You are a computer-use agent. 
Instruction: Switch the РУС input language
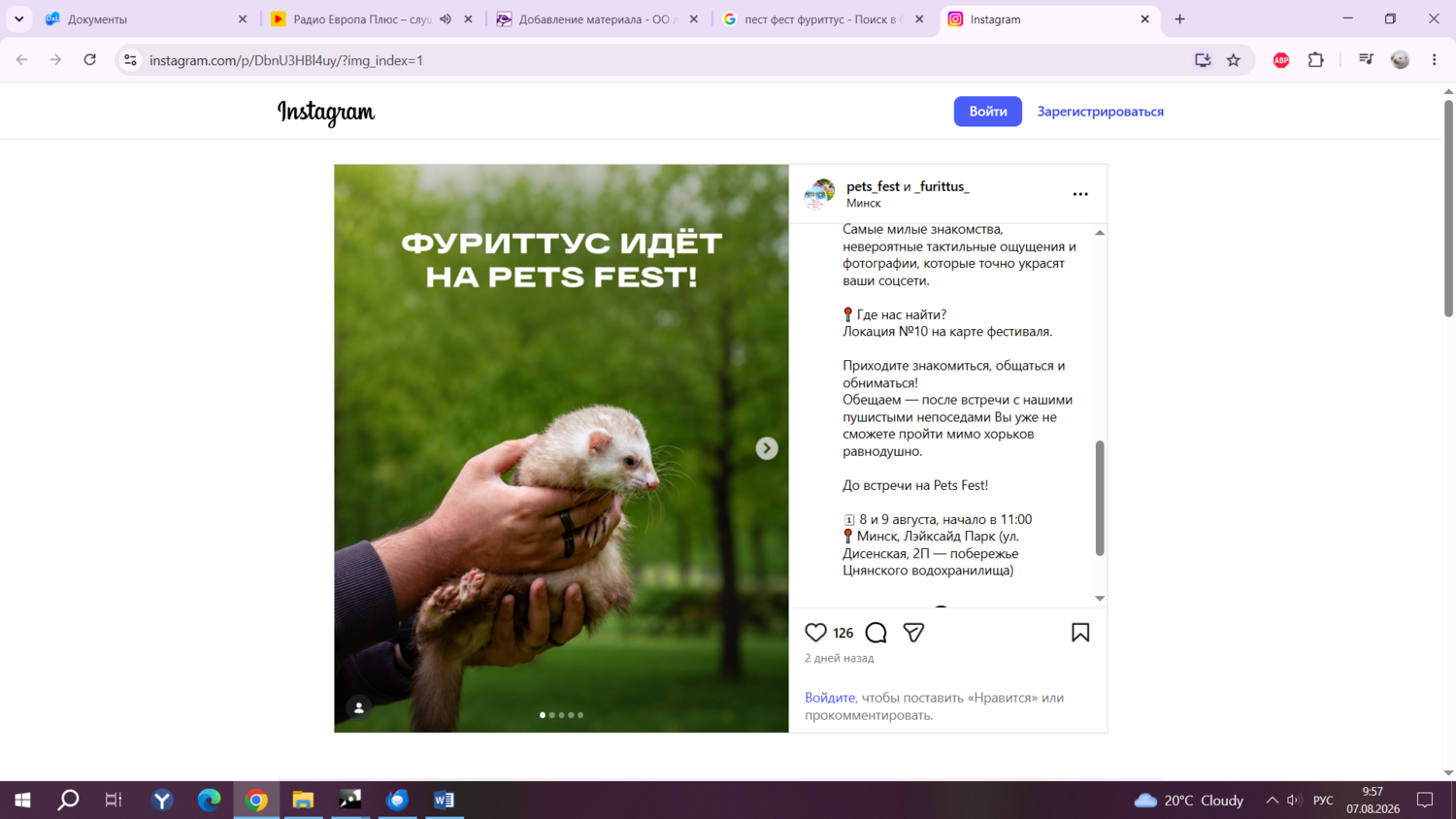pyautogui.click(x=1323, y=801)
